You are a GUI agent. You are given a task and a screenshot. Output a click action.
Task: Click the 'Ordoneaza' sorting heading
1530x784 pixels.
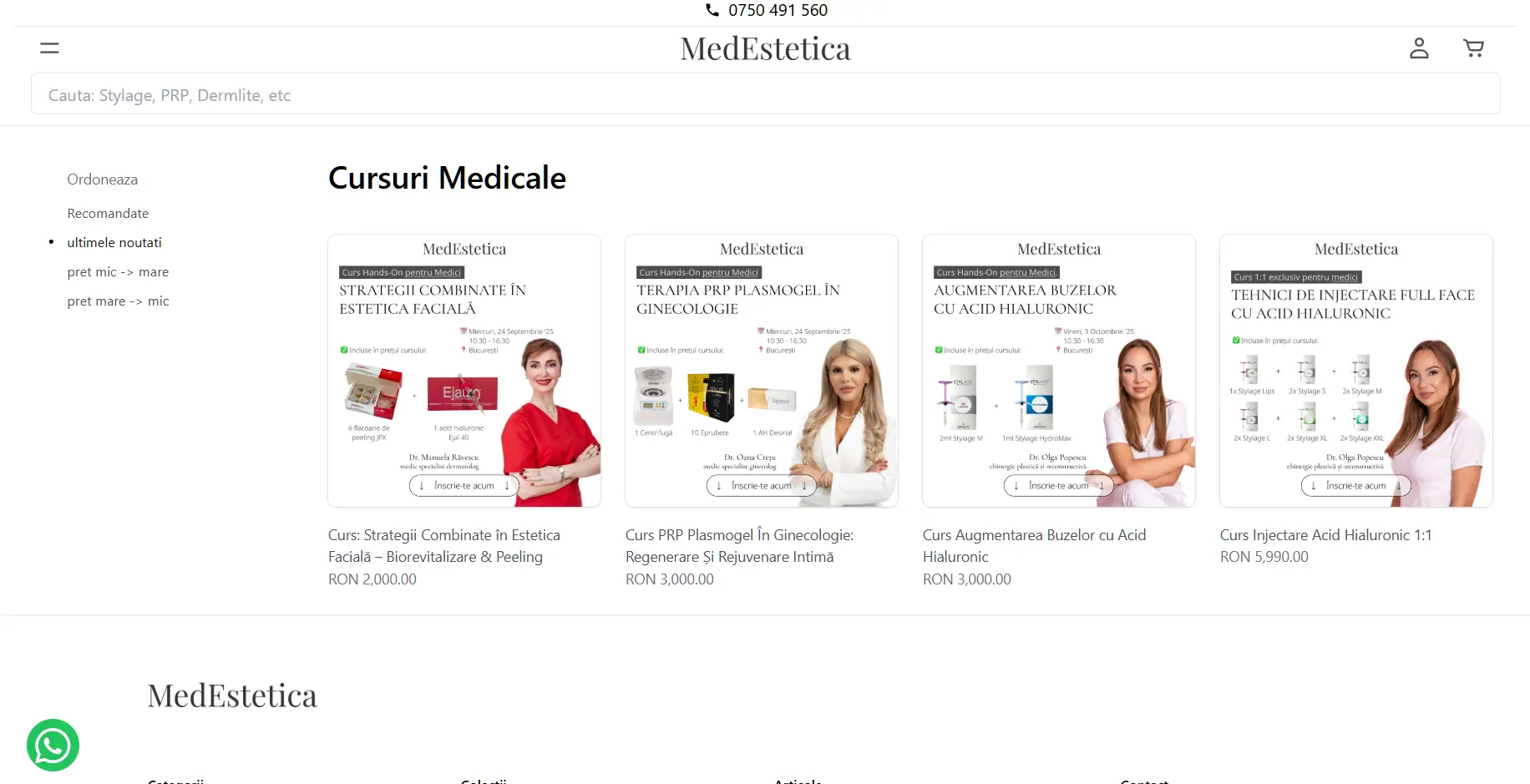click(102, 180)
